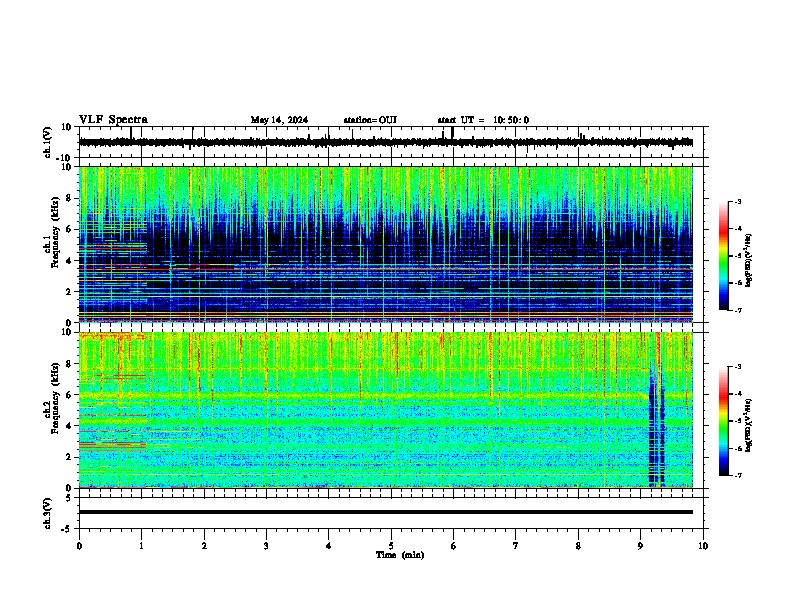Click the "8" minute tick label on time axis
Image resolution: width=792 pixels, height=612 pixels.
pyautogui.click(x=578, y=546)
